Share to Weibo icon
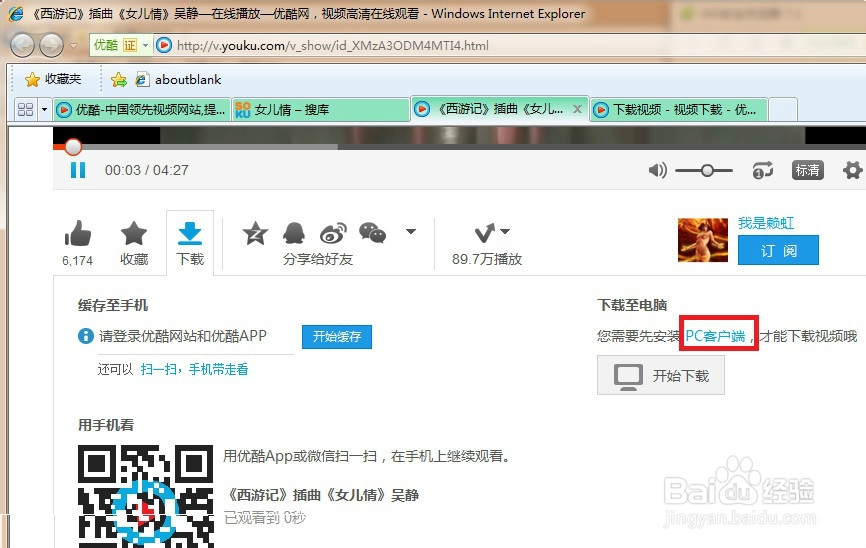Viewport: 866px width, 548px height. coord(334,233)
